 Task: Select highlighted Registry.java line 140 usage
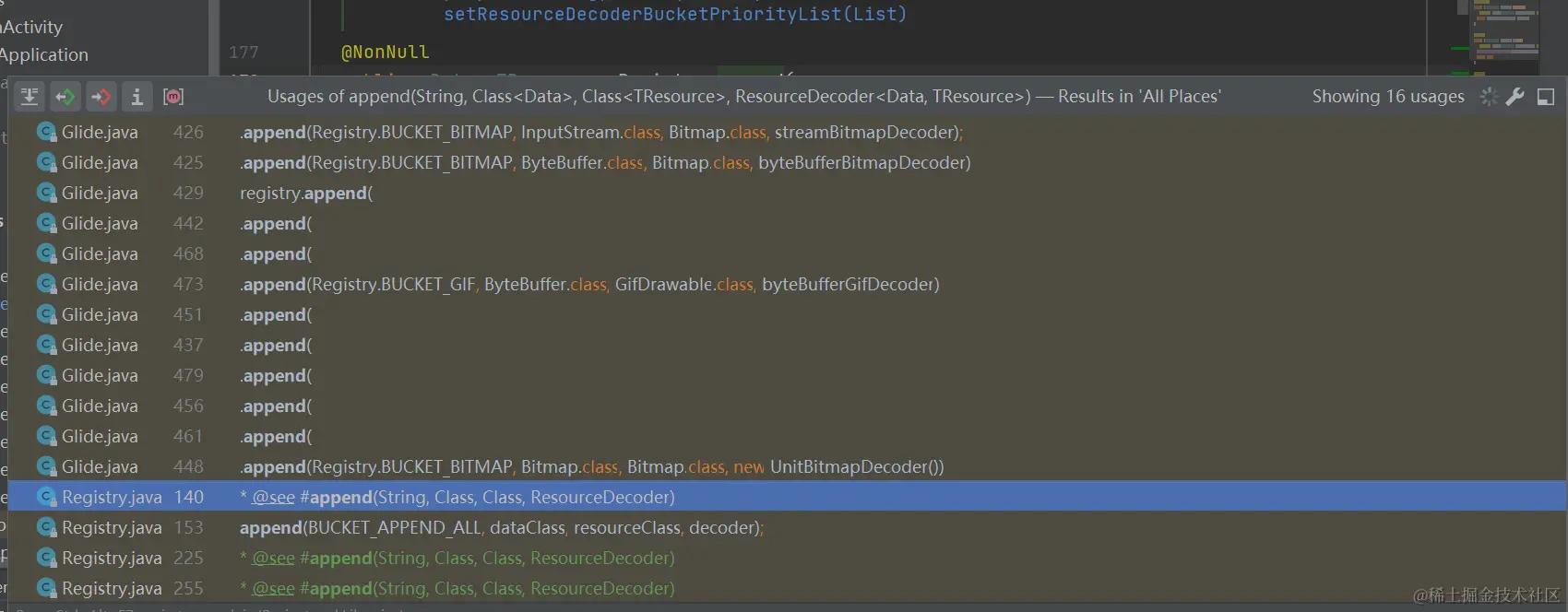point(788,497)
